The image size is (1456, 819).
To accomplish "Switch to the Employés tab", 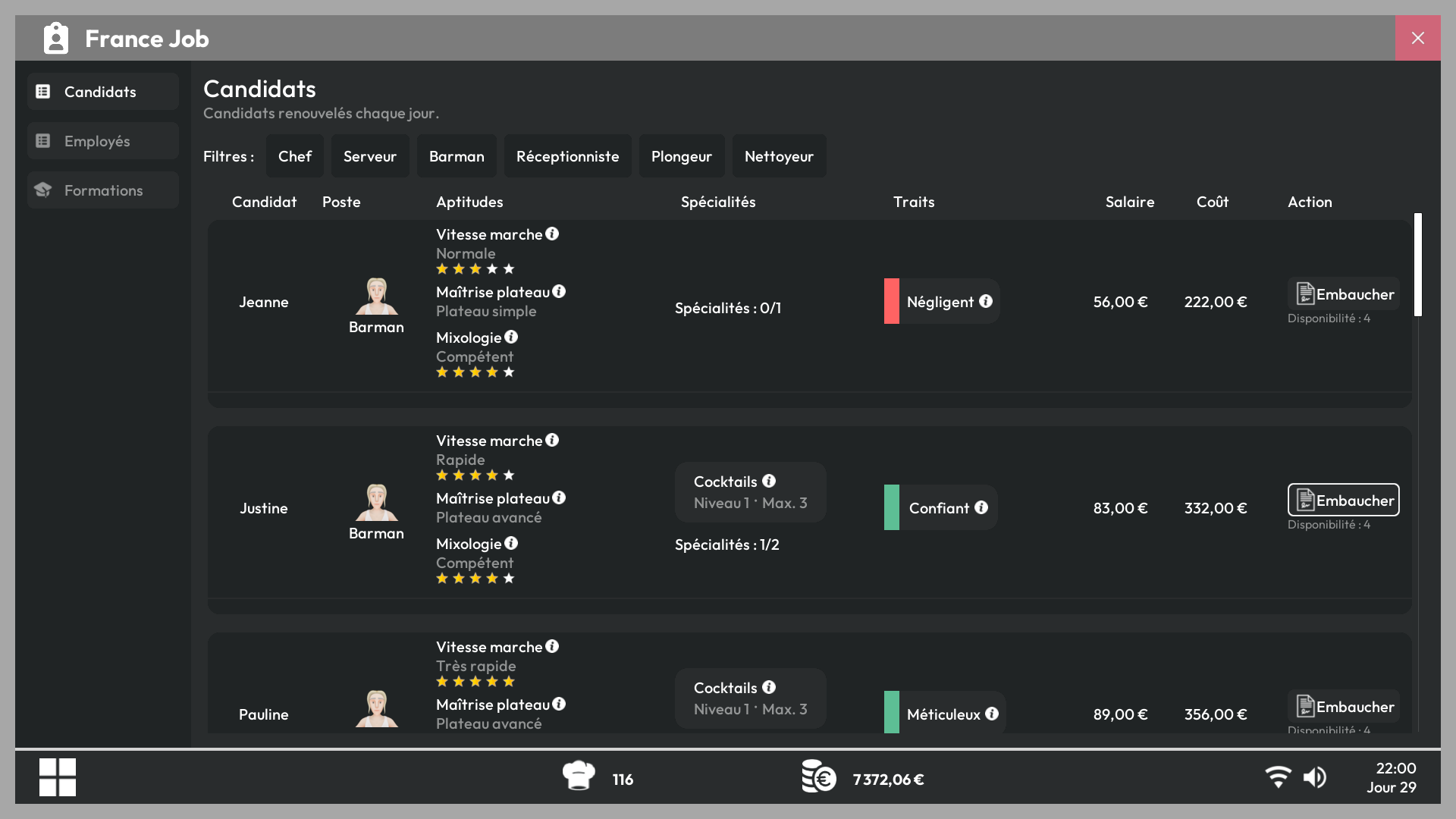I will (x=103, y=141).
